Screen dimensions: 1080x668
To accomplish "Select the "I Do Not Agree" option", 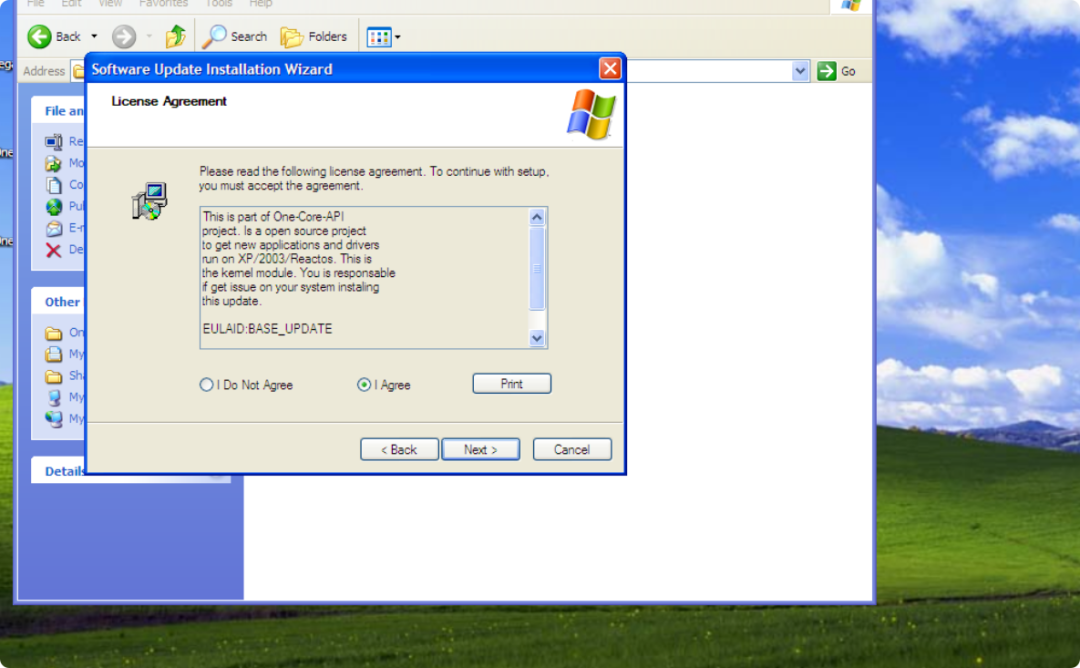I will 207,385.
